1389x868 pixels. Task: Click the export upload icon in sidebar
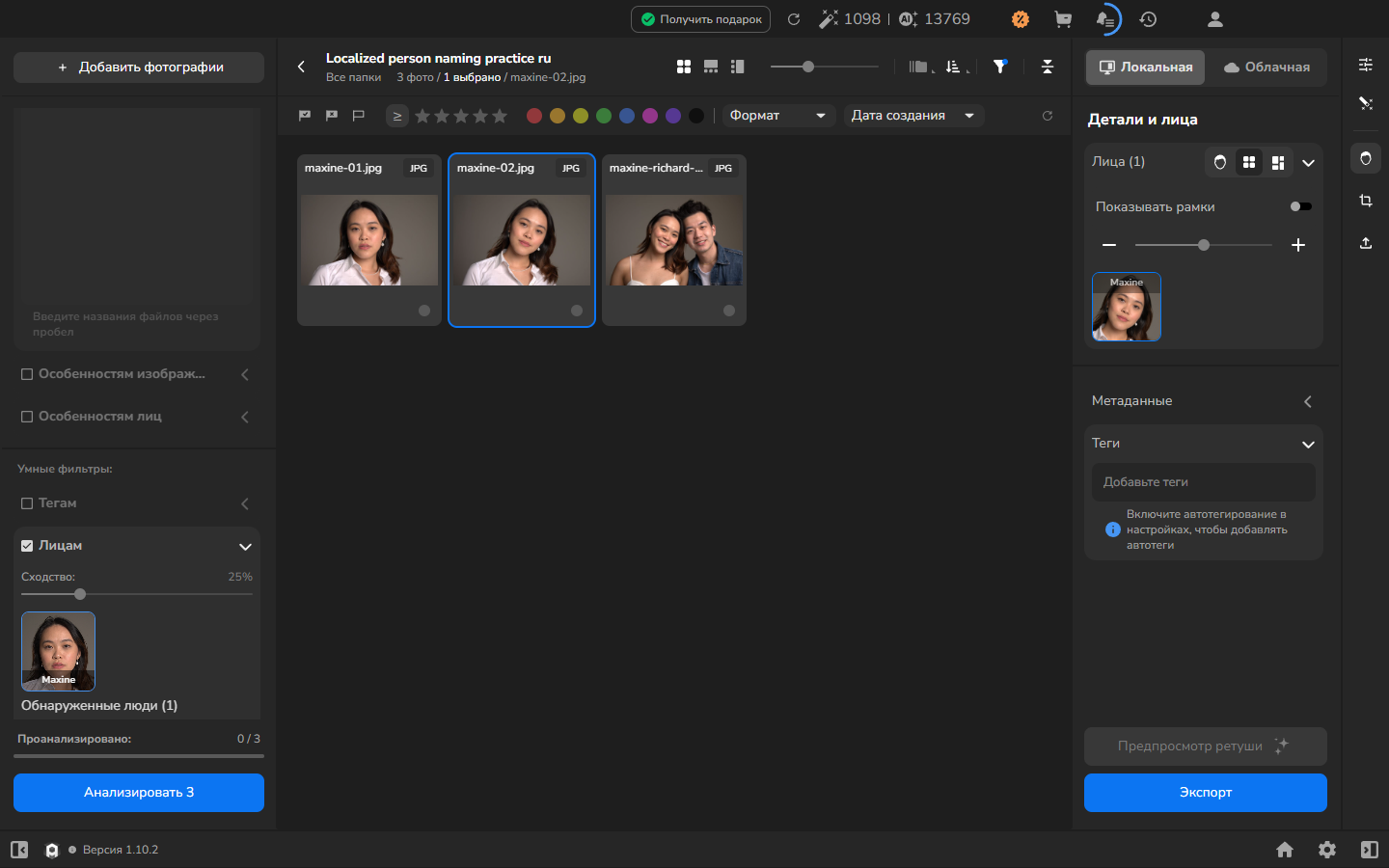[x=1366, y=243]
